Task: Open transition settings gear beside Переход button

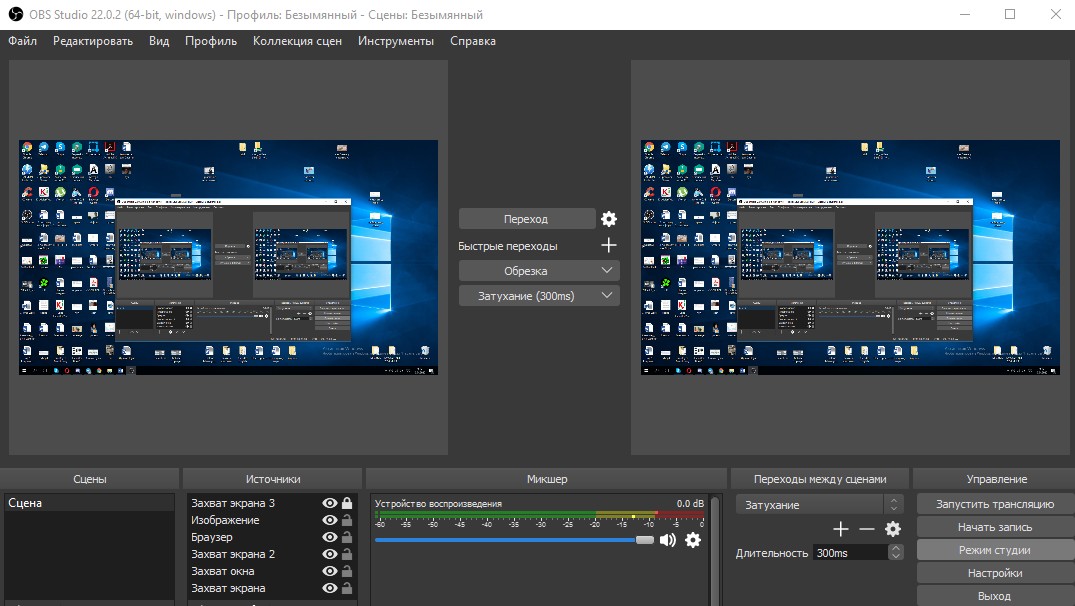Action: coord(609,219)
